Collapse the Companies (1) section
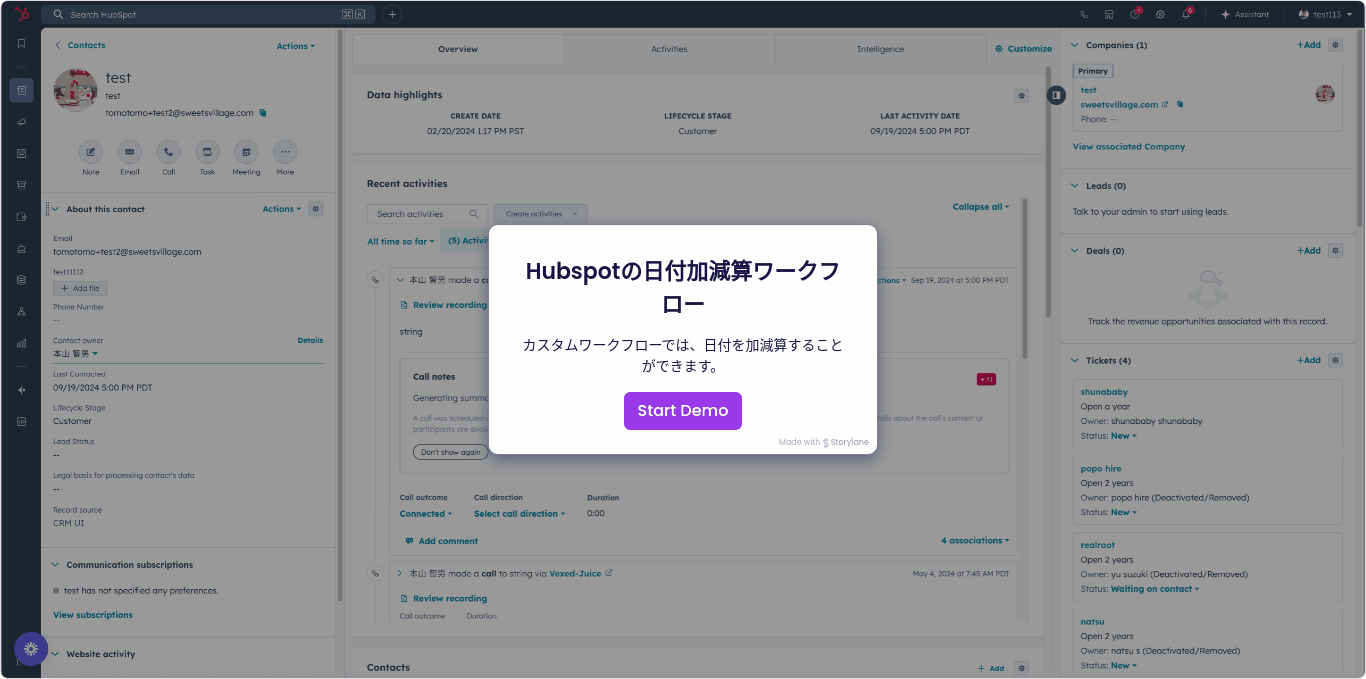Image resolution: width=1366 pixels, height=679 pixels. 1076,45
